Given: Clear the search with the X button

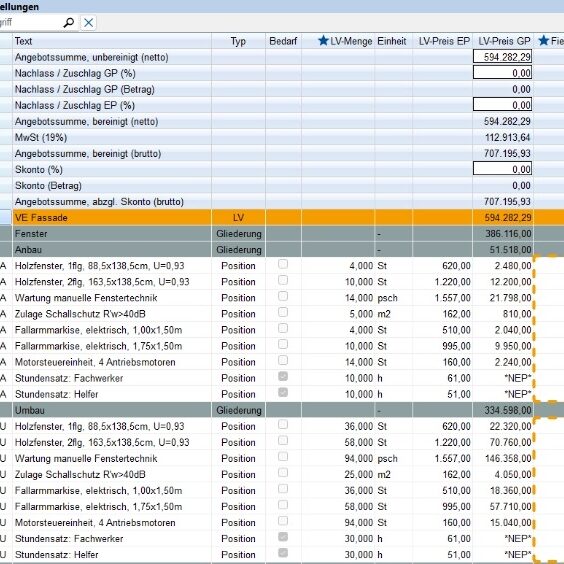Looking at the screenshot, I should pos(88,23).
